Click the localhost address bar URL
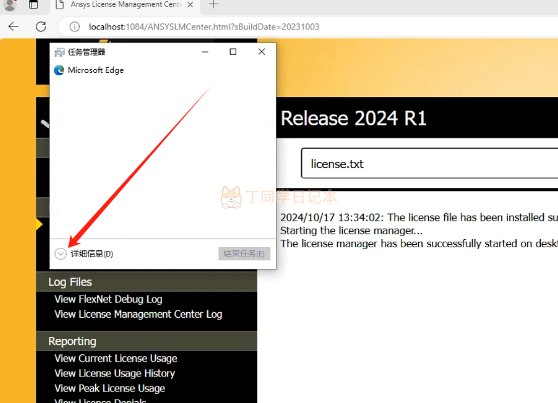Viewport: 558px width, 403px height. [x=204, y=27]
